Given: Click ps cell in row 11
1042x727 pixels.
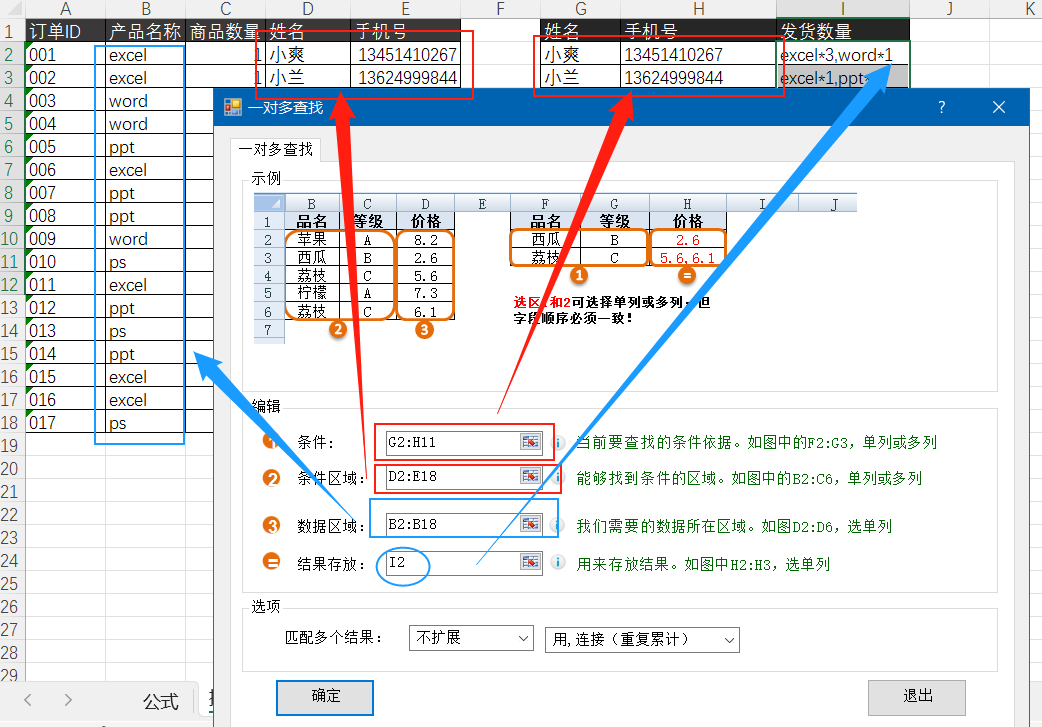Looking at the screenshot, I should tap(146, 262).
